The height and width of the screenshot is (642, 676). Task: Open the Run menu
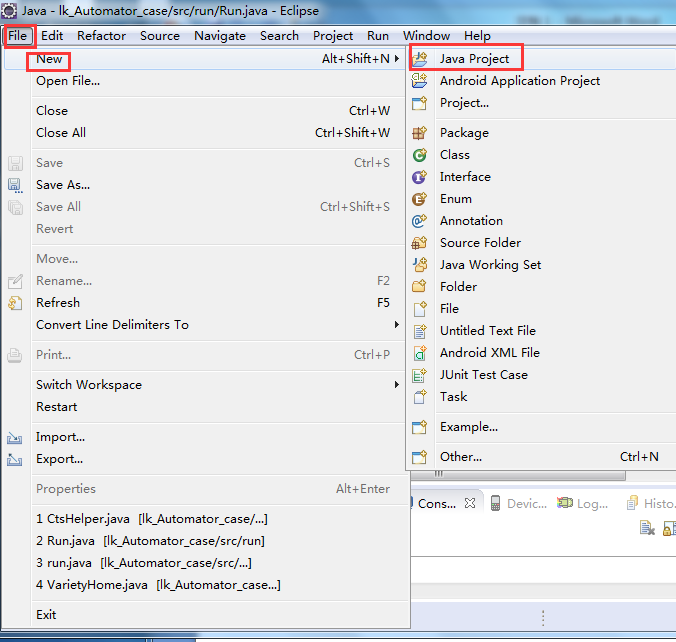point(378,36)
